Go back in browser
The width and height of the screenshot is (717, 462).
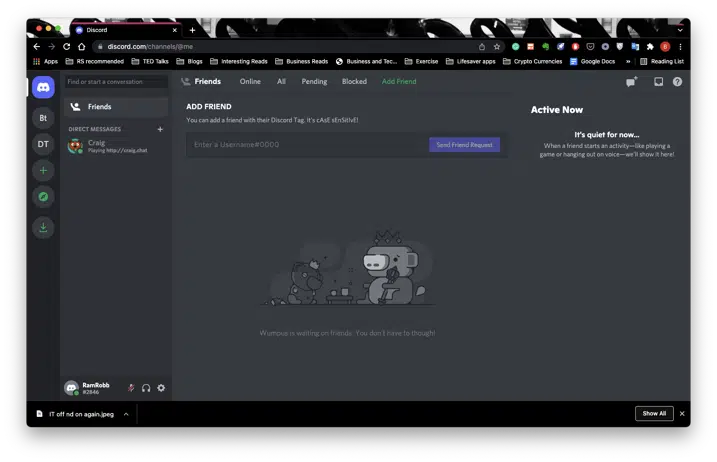37,46
